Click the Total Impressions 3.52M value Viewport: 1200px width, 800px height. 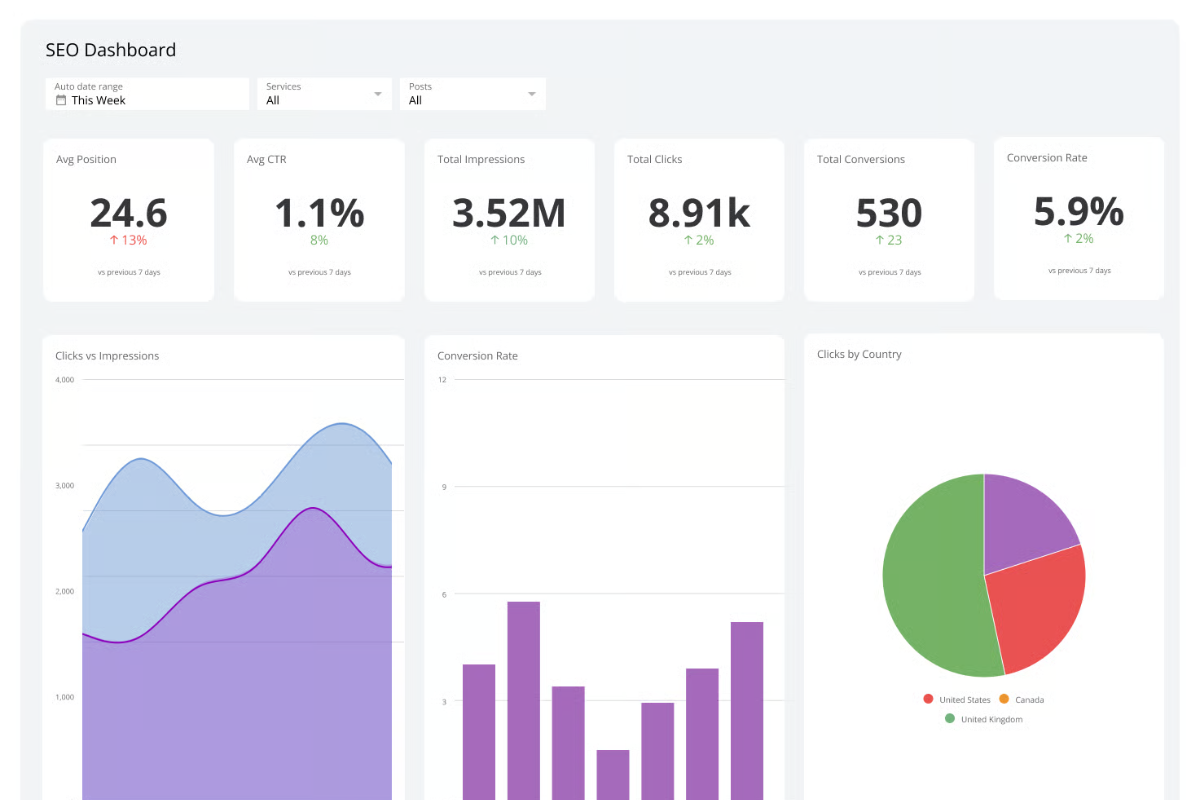(x=509, y=211)
